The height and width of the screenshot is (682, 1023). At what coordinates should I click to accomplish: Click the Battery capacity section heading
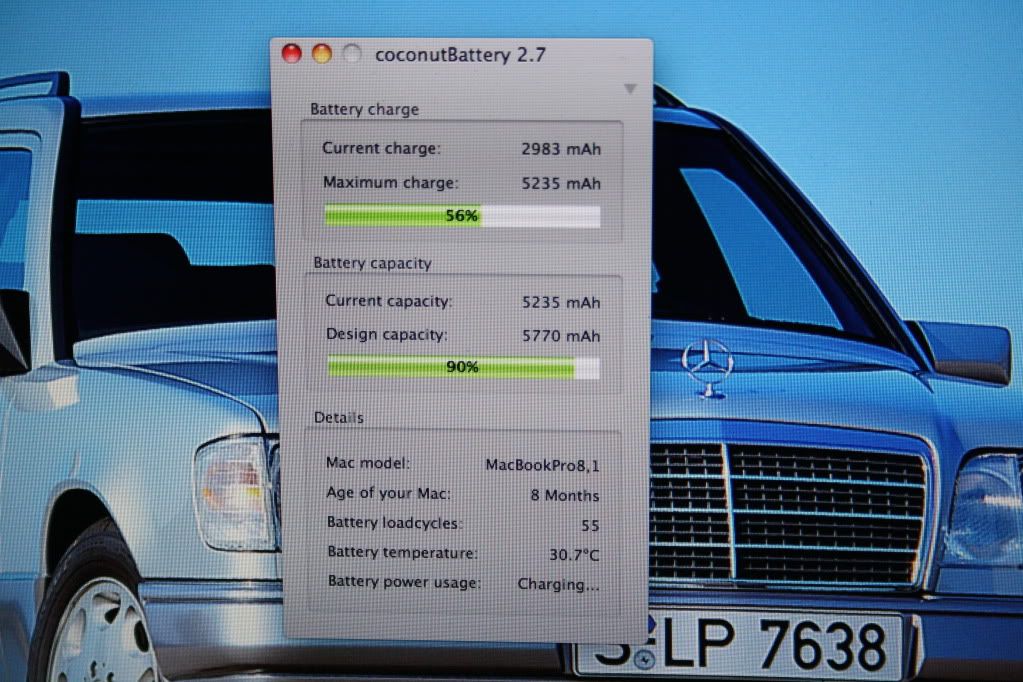point(372,263)
